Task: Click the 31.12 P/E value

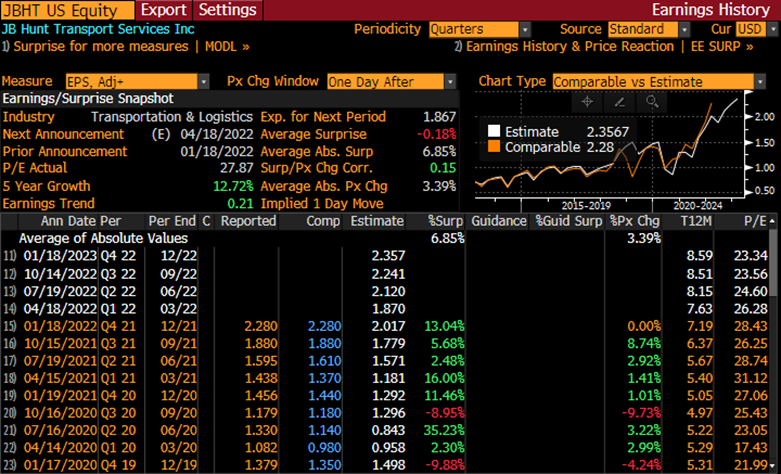Action: [x=751, y=378]
